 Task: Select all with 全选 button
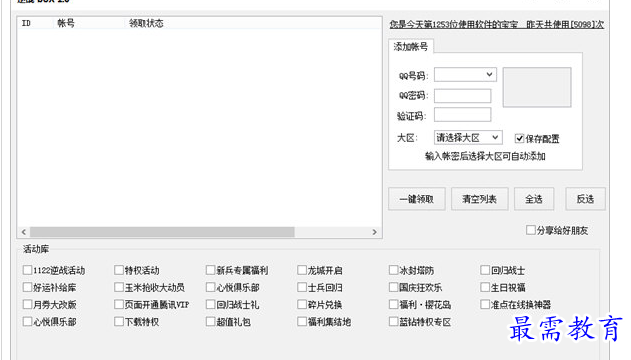(x=534, y=199)
